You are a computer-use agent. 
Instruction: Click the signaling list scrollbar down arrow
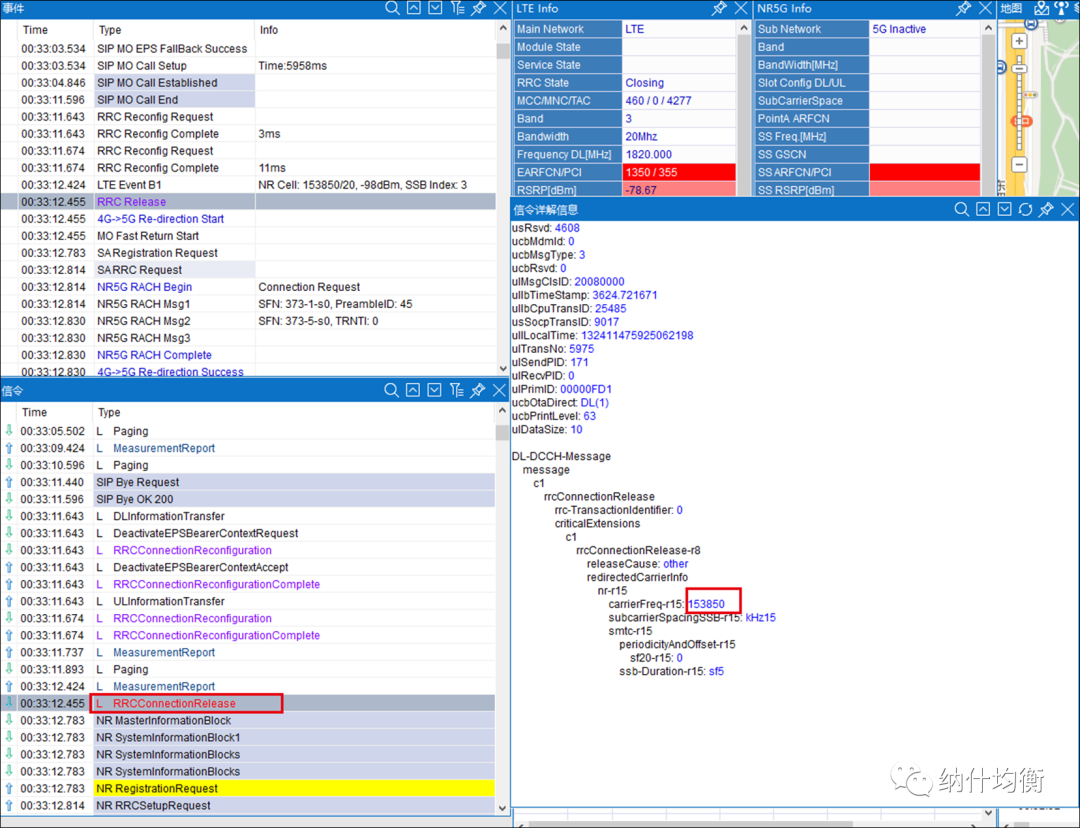502,807
